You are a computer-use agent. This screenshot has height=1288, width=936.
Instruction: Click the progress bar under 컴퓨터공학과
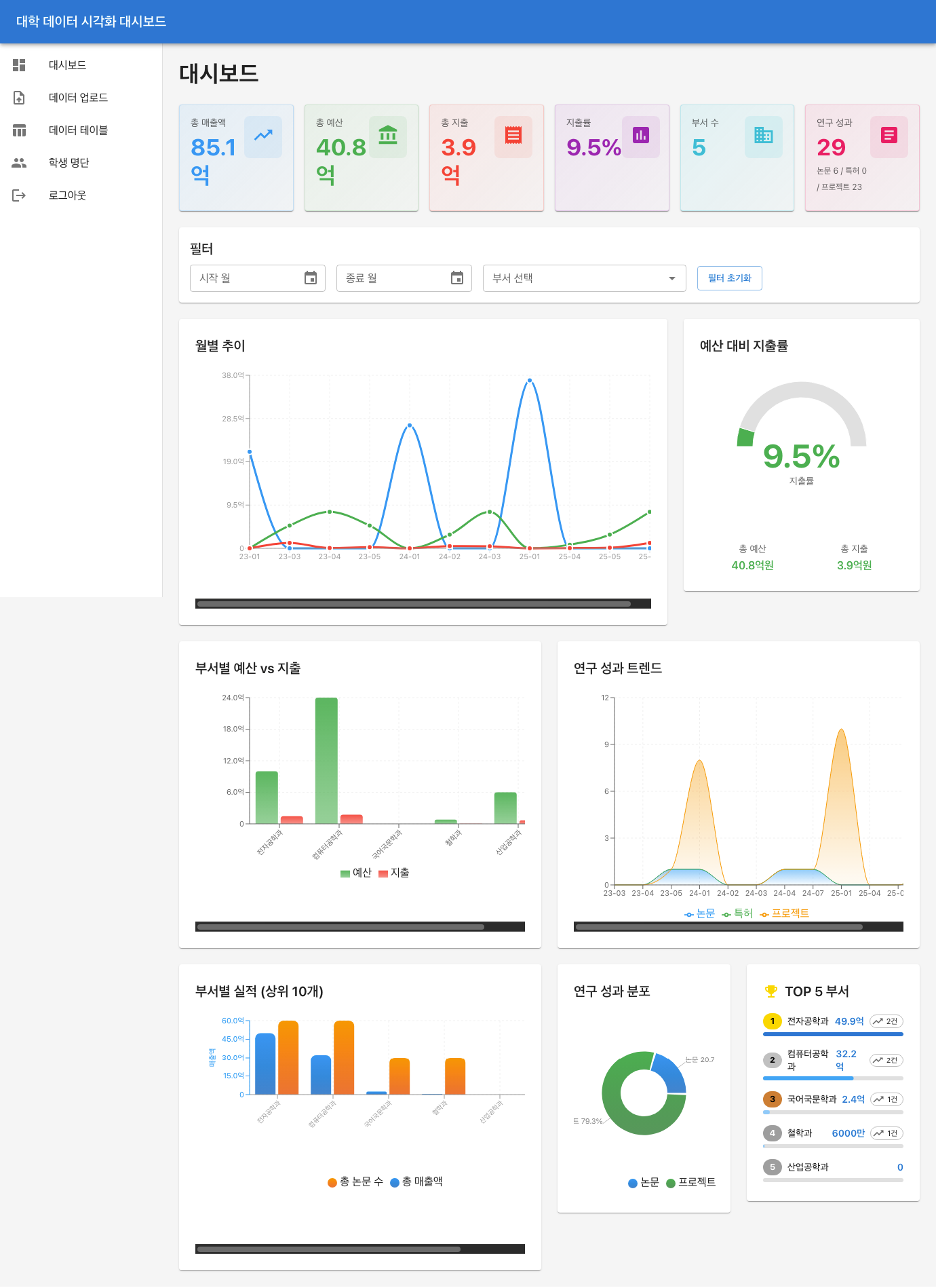coord(833,1078)
